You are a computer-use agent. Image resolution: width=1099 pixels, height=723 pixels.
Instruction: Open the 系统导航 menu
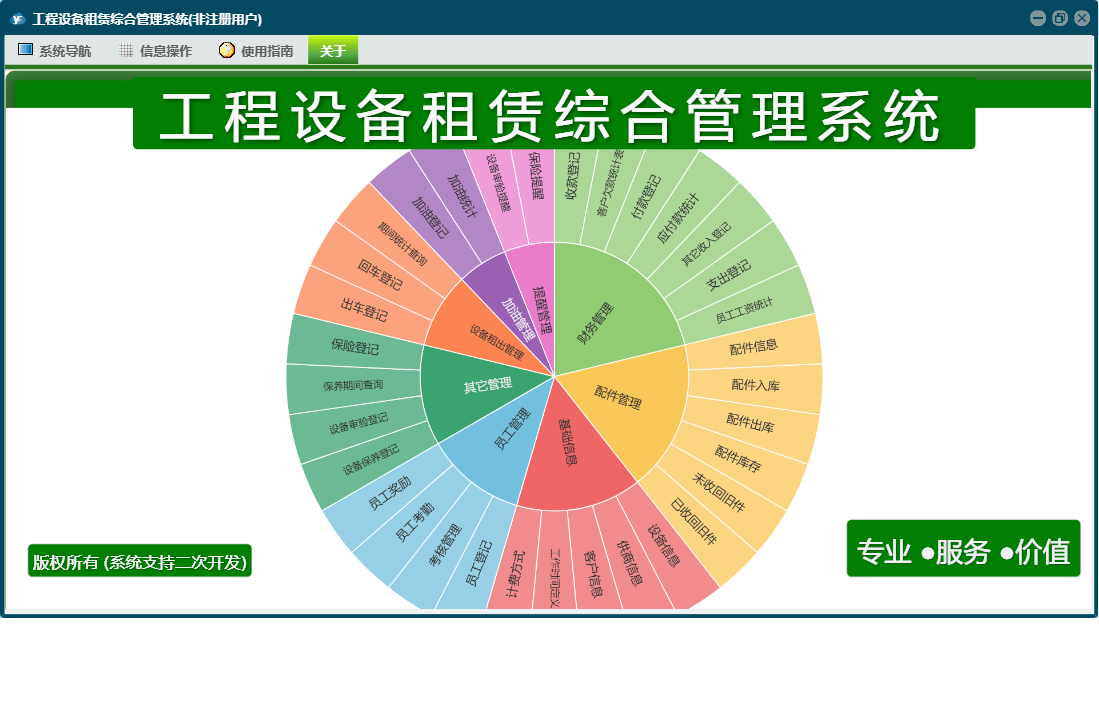(55, 50)
